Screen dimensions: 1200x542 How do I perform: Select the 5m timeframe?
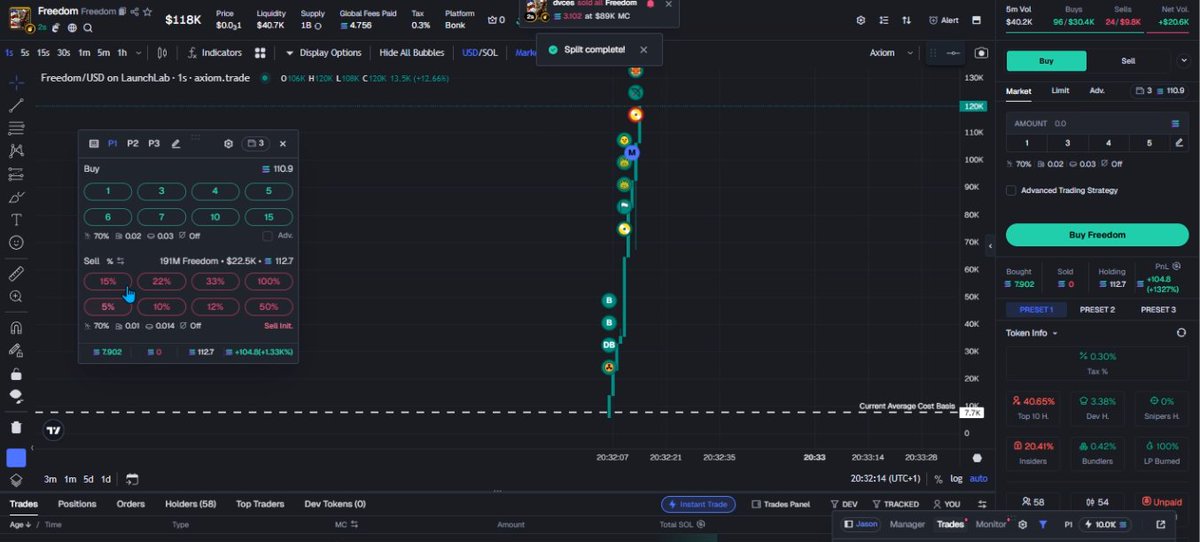click(104, 53)
